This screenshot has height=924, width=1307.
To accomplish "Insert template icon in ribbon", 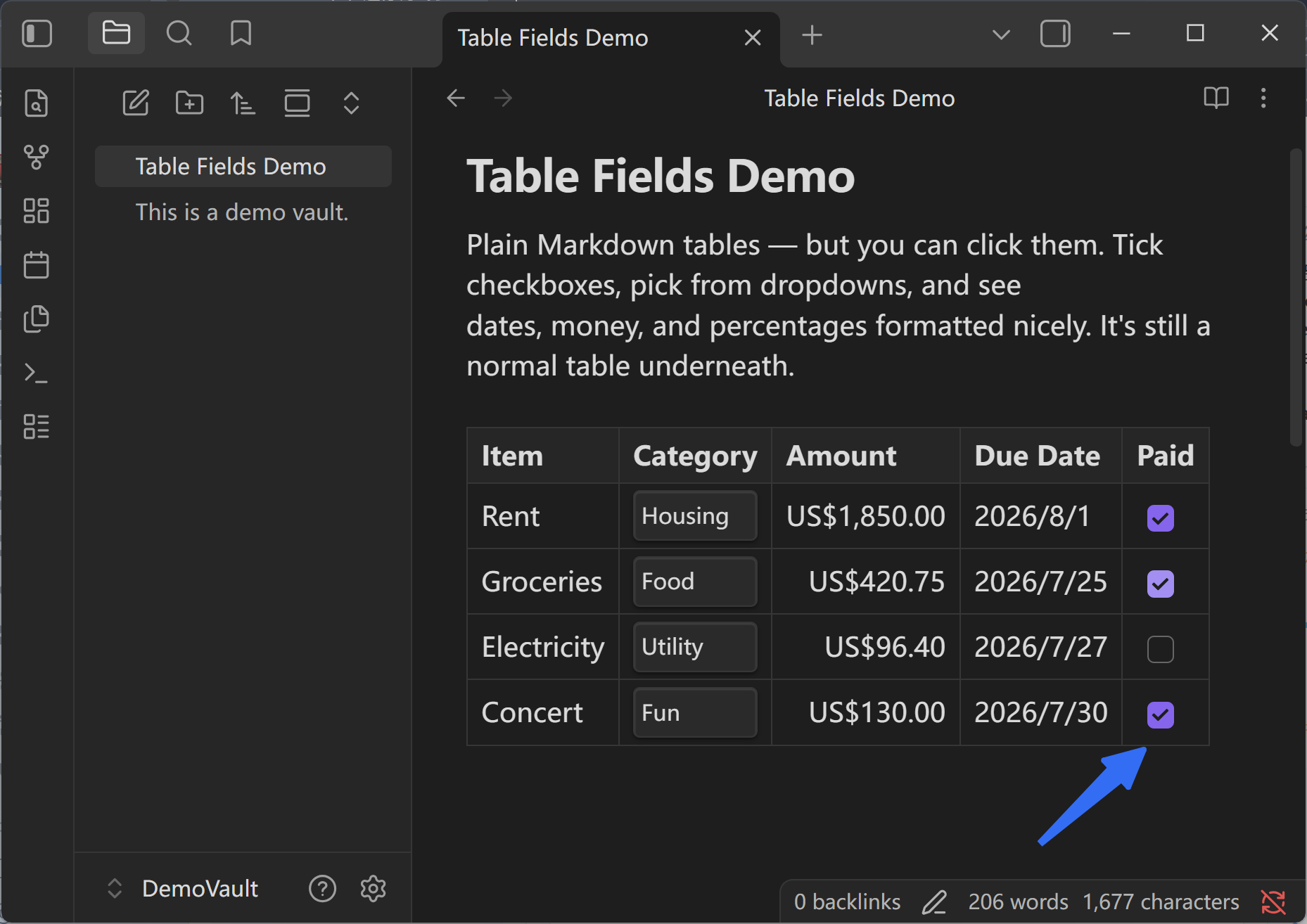I will pos(36,319).
